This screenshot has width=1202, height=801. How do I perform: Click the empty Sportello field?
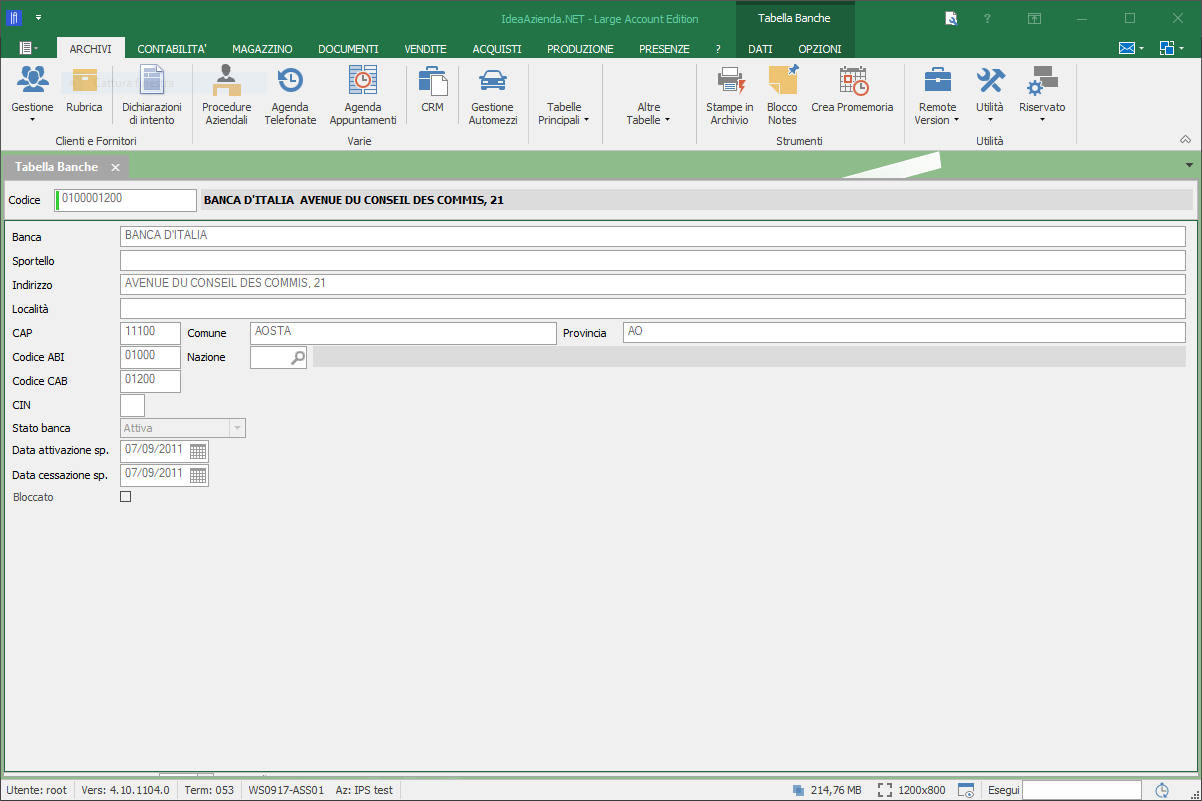tap(653, 261)
